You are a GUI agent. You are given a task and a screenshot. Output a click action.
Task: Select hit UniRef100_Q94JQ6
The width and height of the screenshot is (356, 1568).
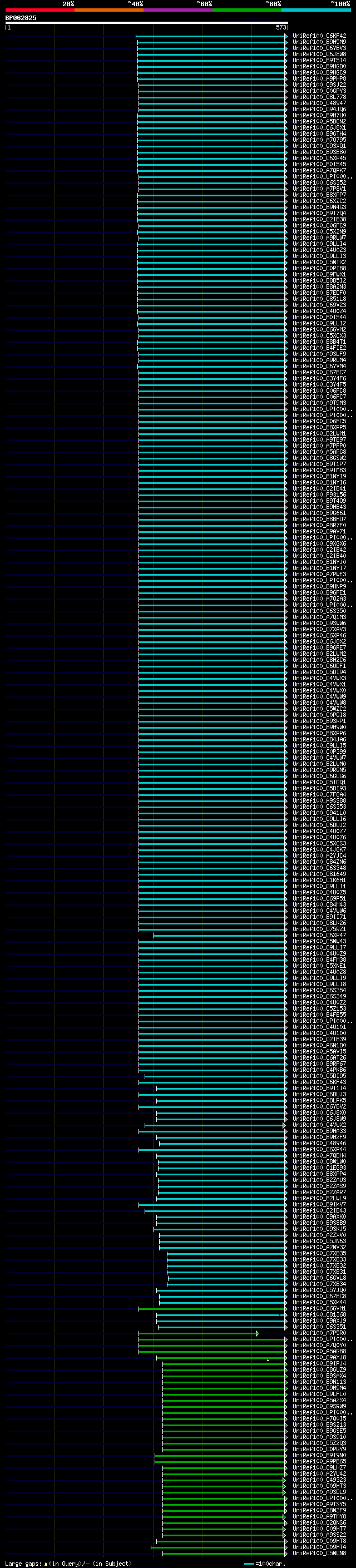(319, 109)
